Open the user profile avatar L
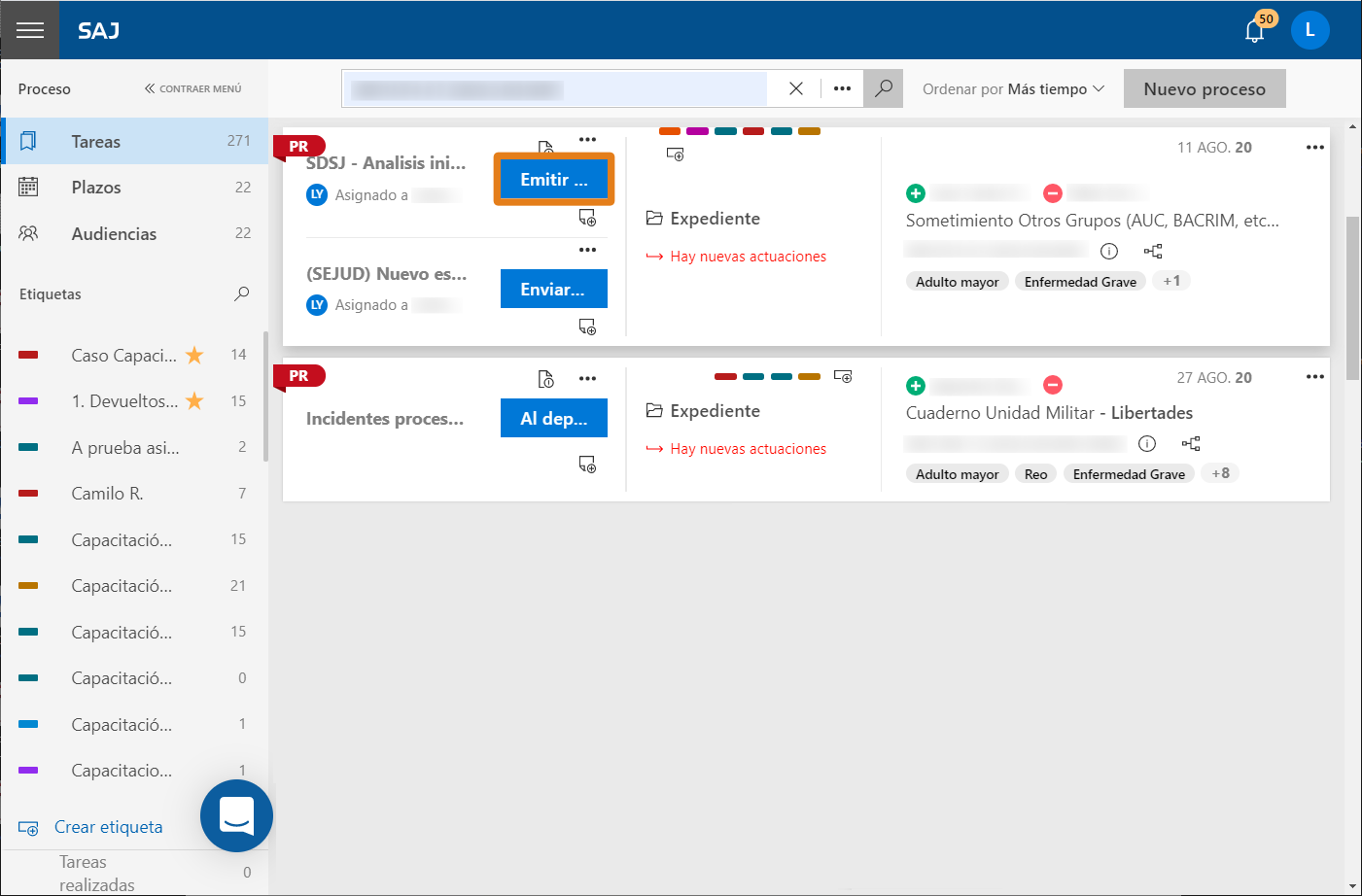Image resolution: width=1362 pixels, height=896 pixels. tap(1310, 30)
